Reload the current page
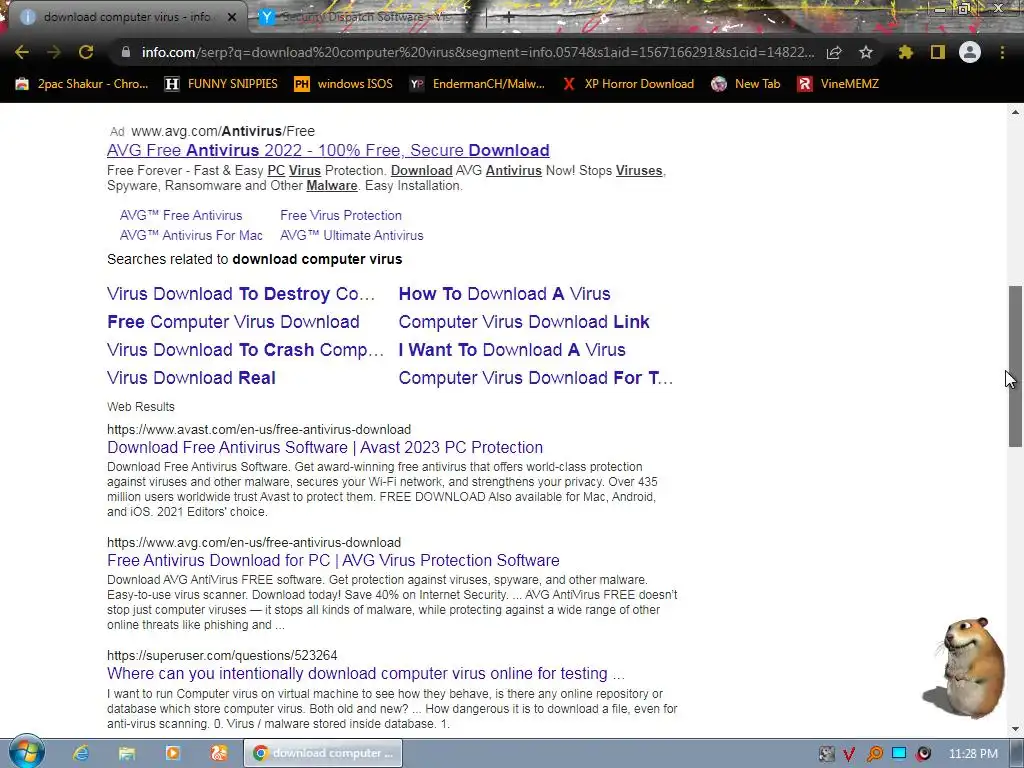 pyautogui.click(x=86, y=52)
